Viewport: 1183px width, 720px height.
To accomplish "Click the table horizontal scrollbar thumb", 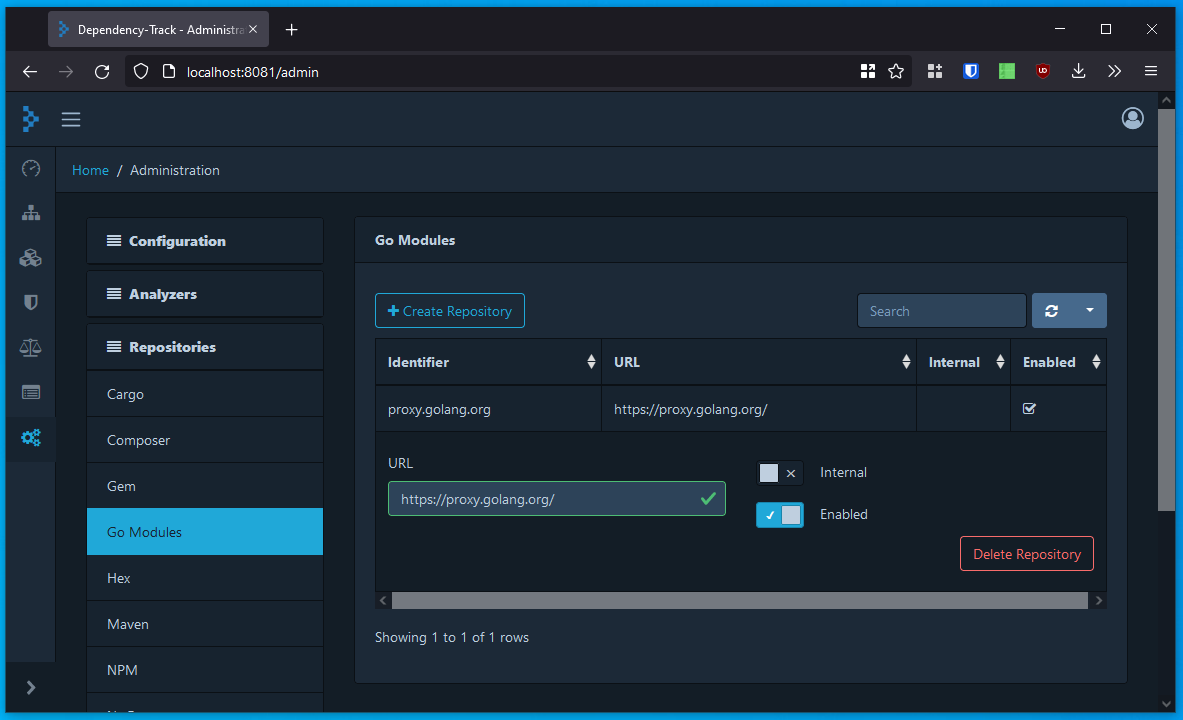I will pos(739,601).
